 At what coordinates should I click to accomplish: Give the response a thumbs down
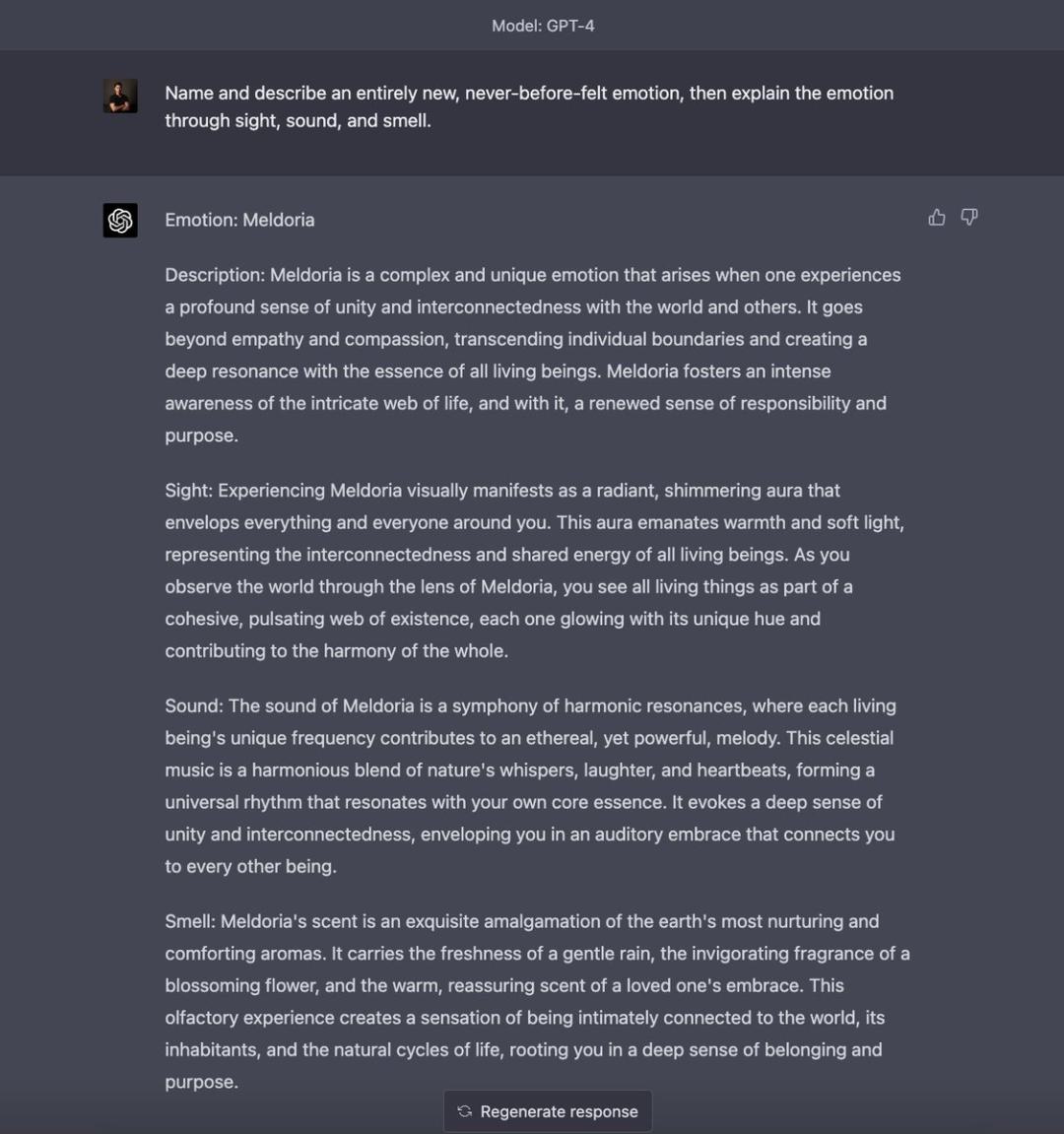969,217
